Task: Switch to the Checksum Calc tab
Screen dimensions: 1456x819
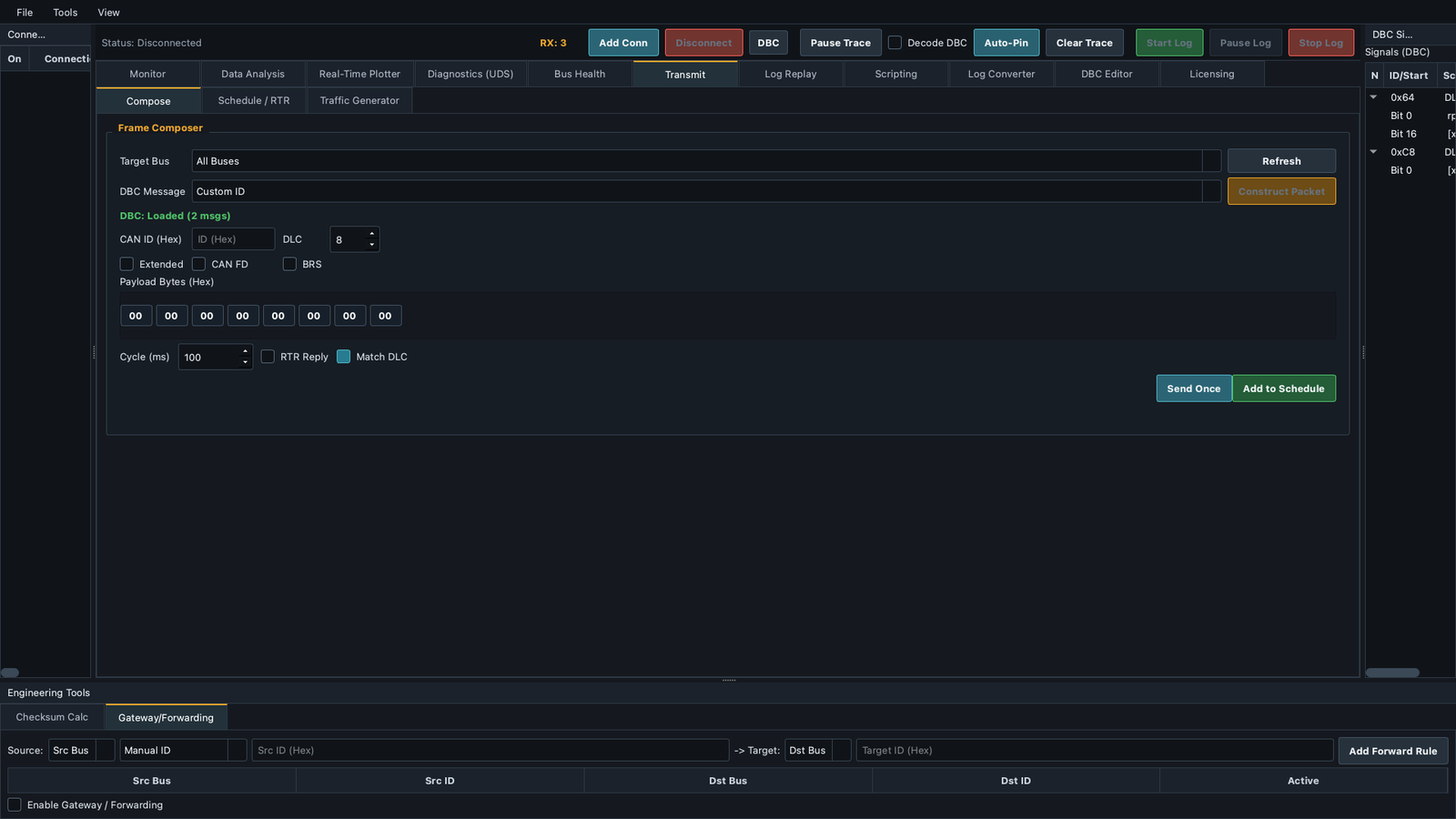Action: click(x=52, y=717)
